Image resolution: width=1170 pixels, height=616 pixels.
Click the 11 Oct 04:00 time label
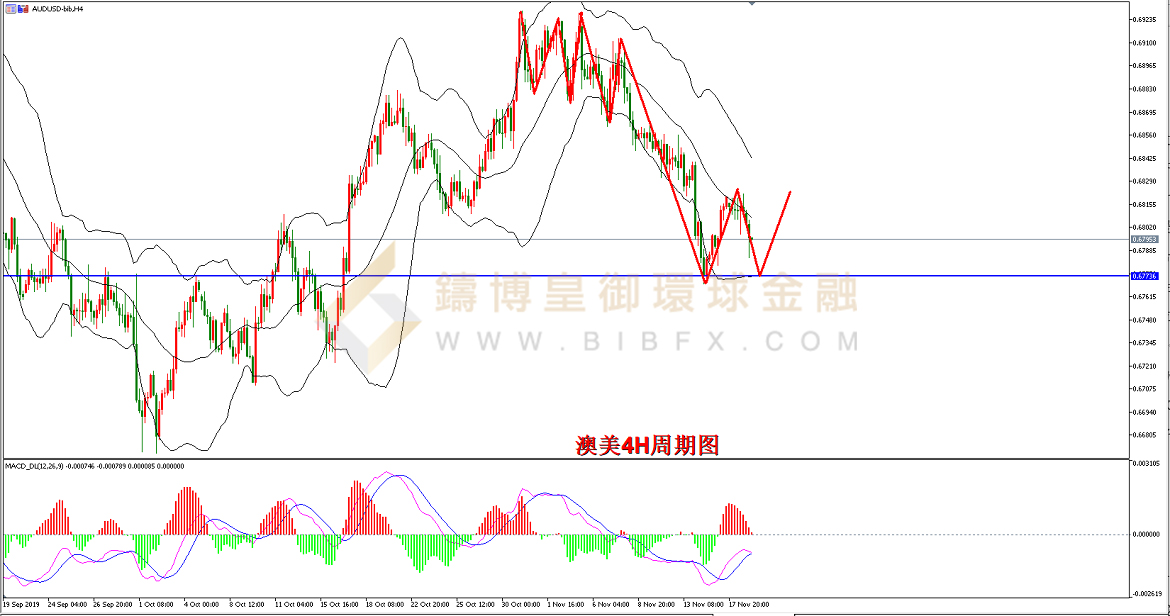[x=294, y=604]
